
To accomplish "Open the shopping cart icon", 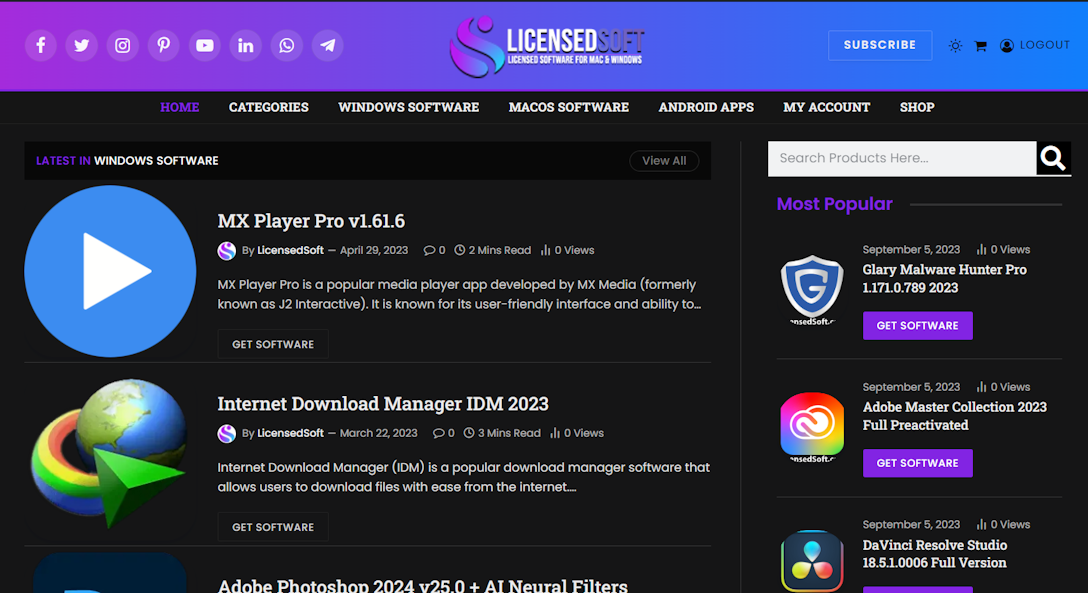I will pyautogui.click(x=981, y=46).
